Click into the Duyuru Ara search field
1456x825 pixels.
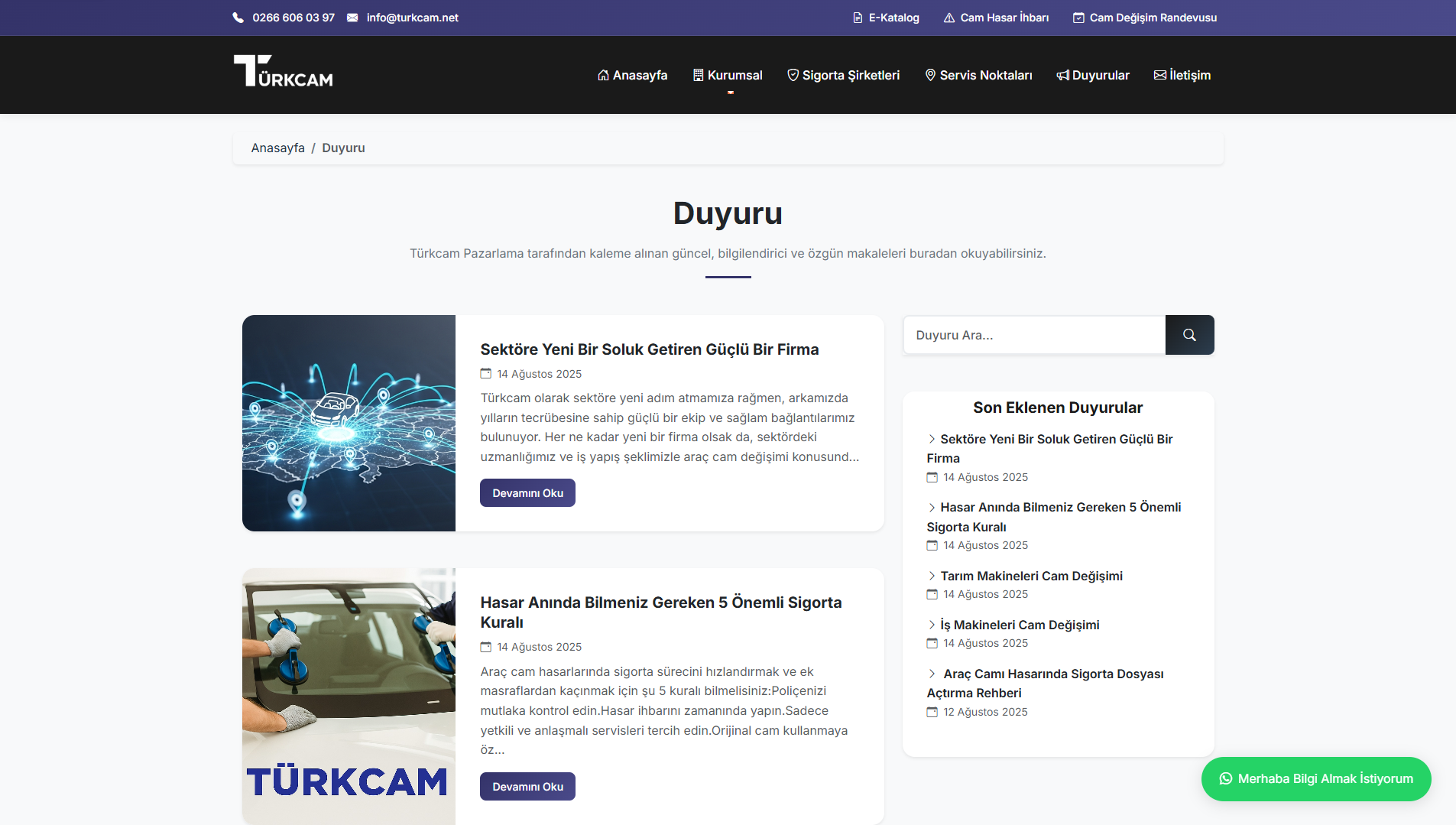click(x=1033, y=335)
